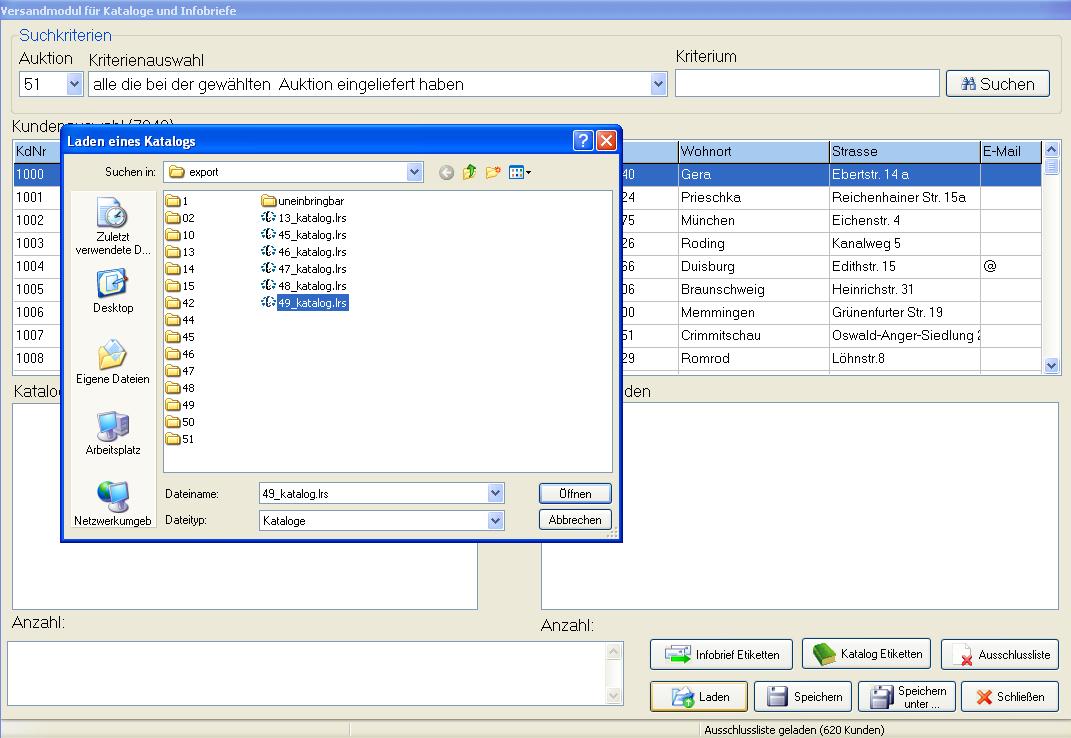Expand the Suchen in folder dropdown
Screen dimensions: 1071x738
415,172
